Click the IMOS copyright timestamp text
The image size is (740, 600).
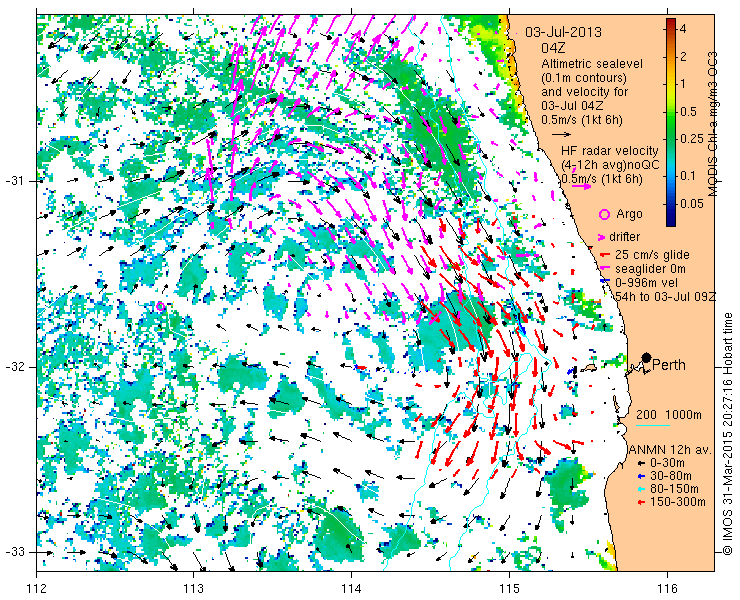(727, 433)
